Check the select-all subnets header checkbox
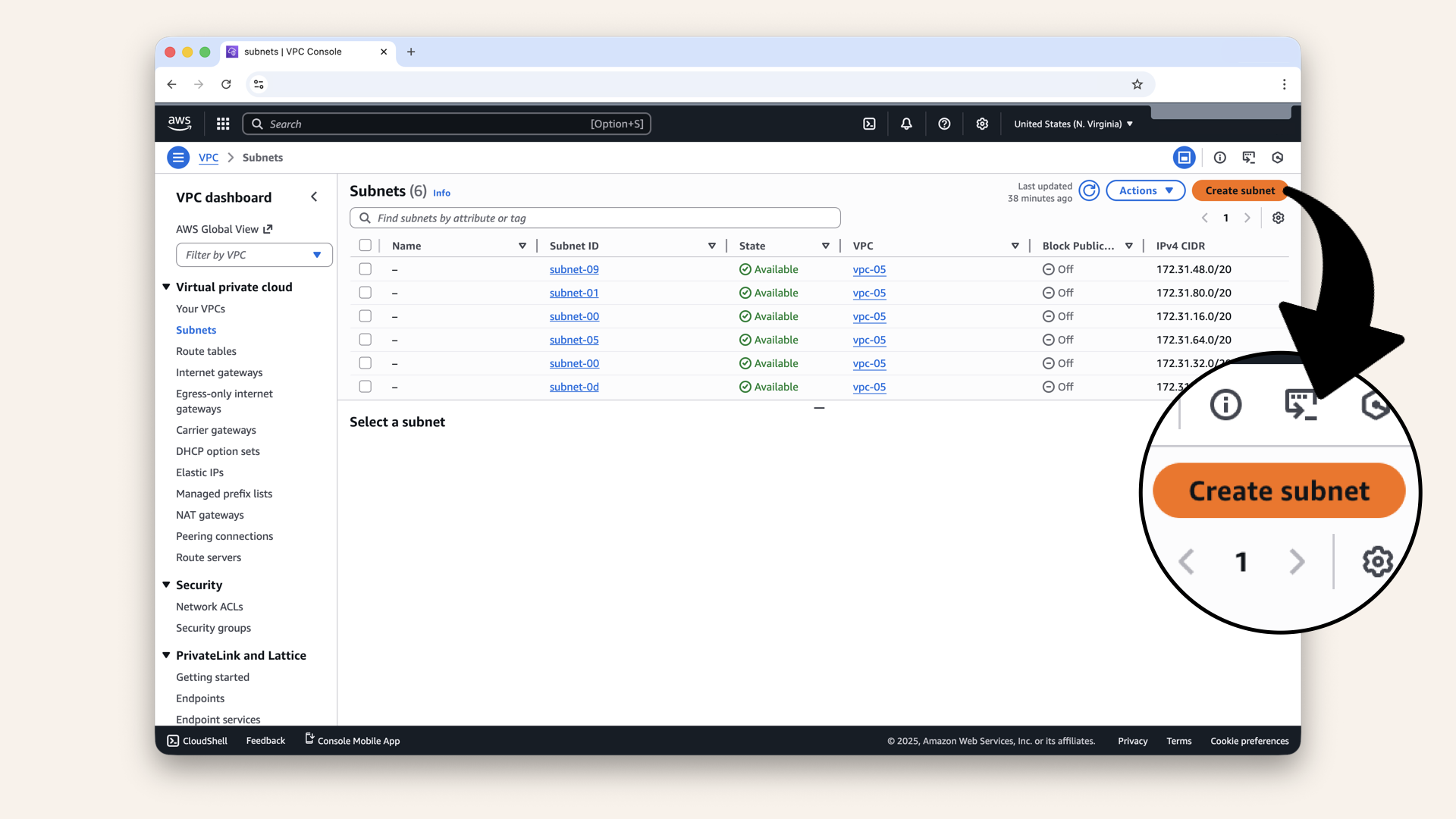This screenshot has height=819, width=1456. tap(366, 246)
